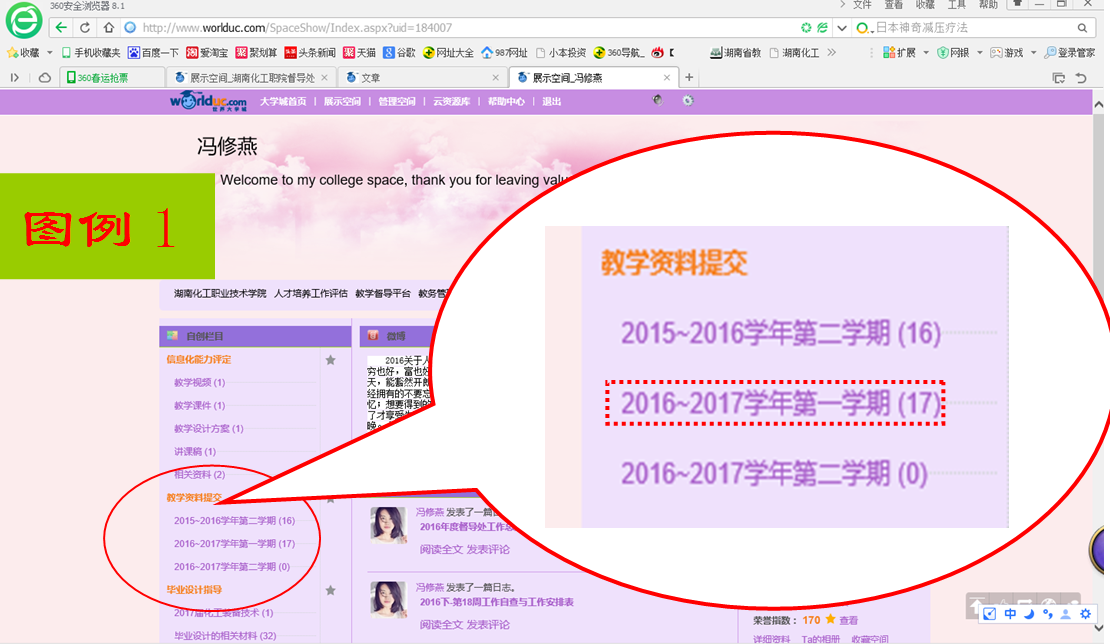Click the green ring icon in address bar
Viewport: 1110px width, 644px height.
point(806,28)
